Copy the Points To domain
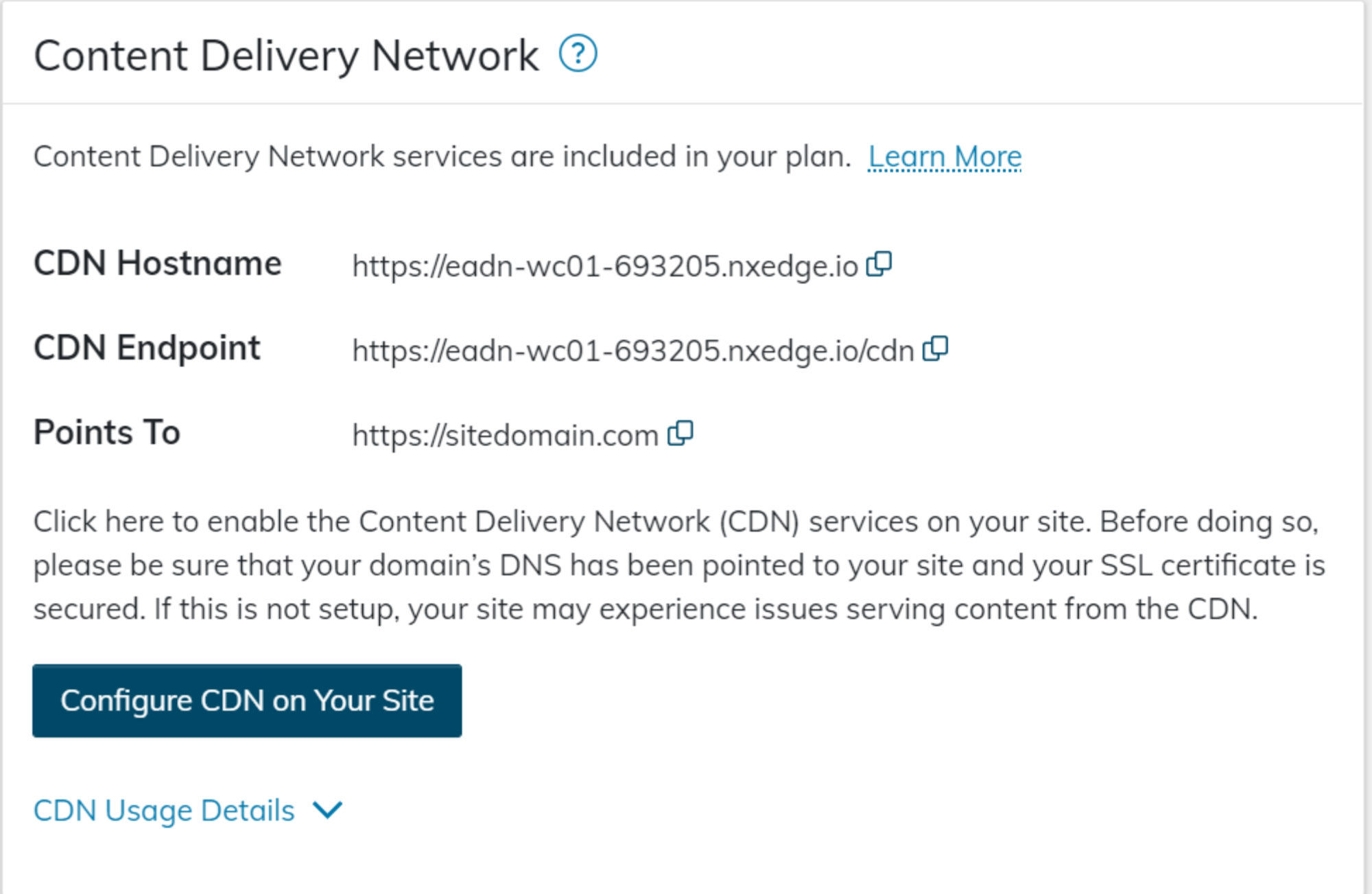Screen dimensions: 1372x894 [681, 434]
